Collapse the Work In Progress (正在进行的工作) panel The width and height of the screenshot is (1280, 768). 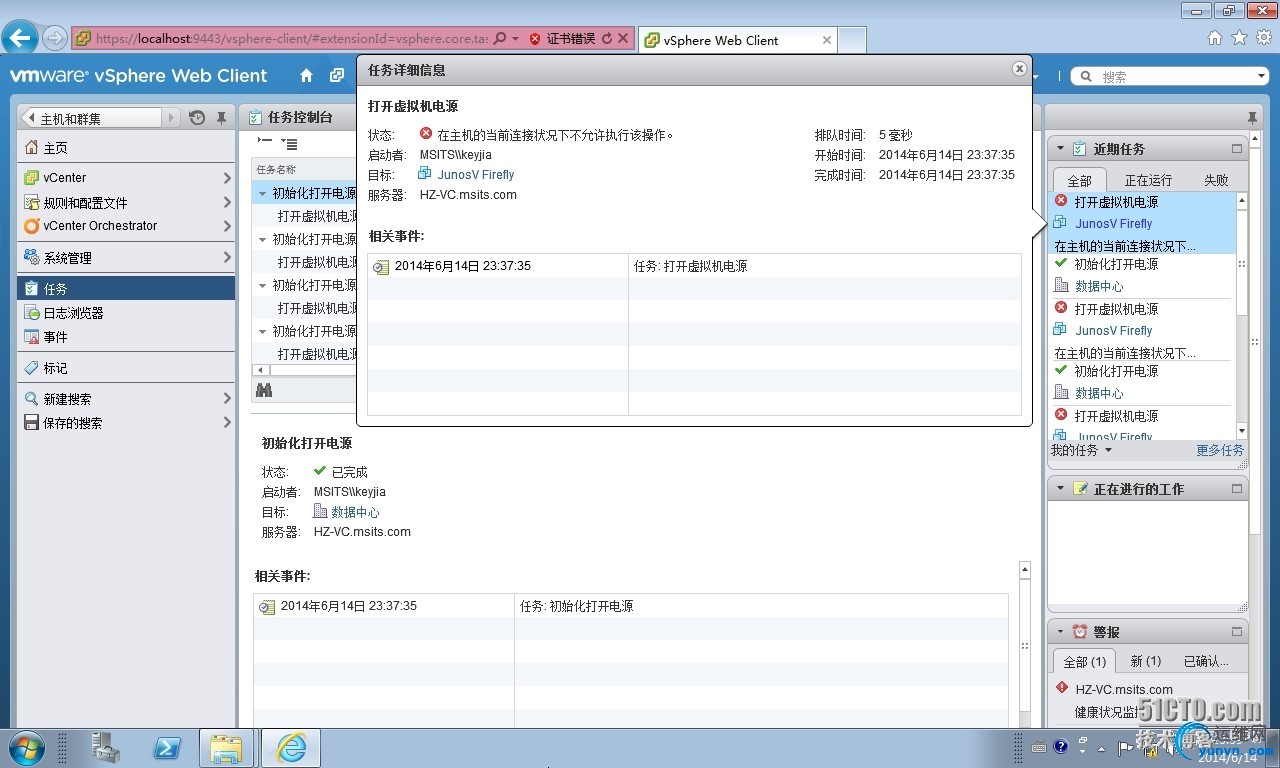pos(1059,489)
